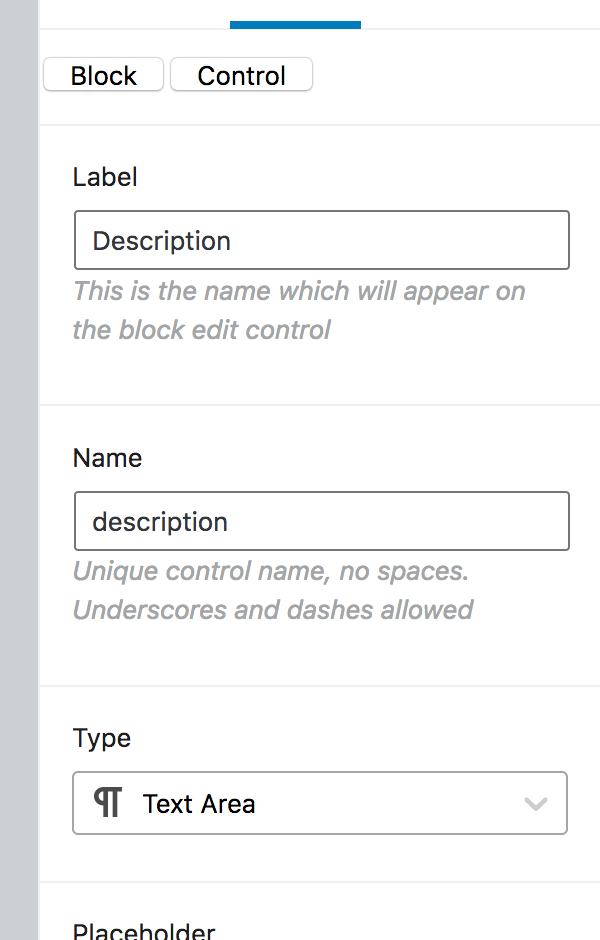The width and height of the screenshot is (600, 940).
Task: Click the 'Placeholder' field heading
Action: (x=144, y=931)
